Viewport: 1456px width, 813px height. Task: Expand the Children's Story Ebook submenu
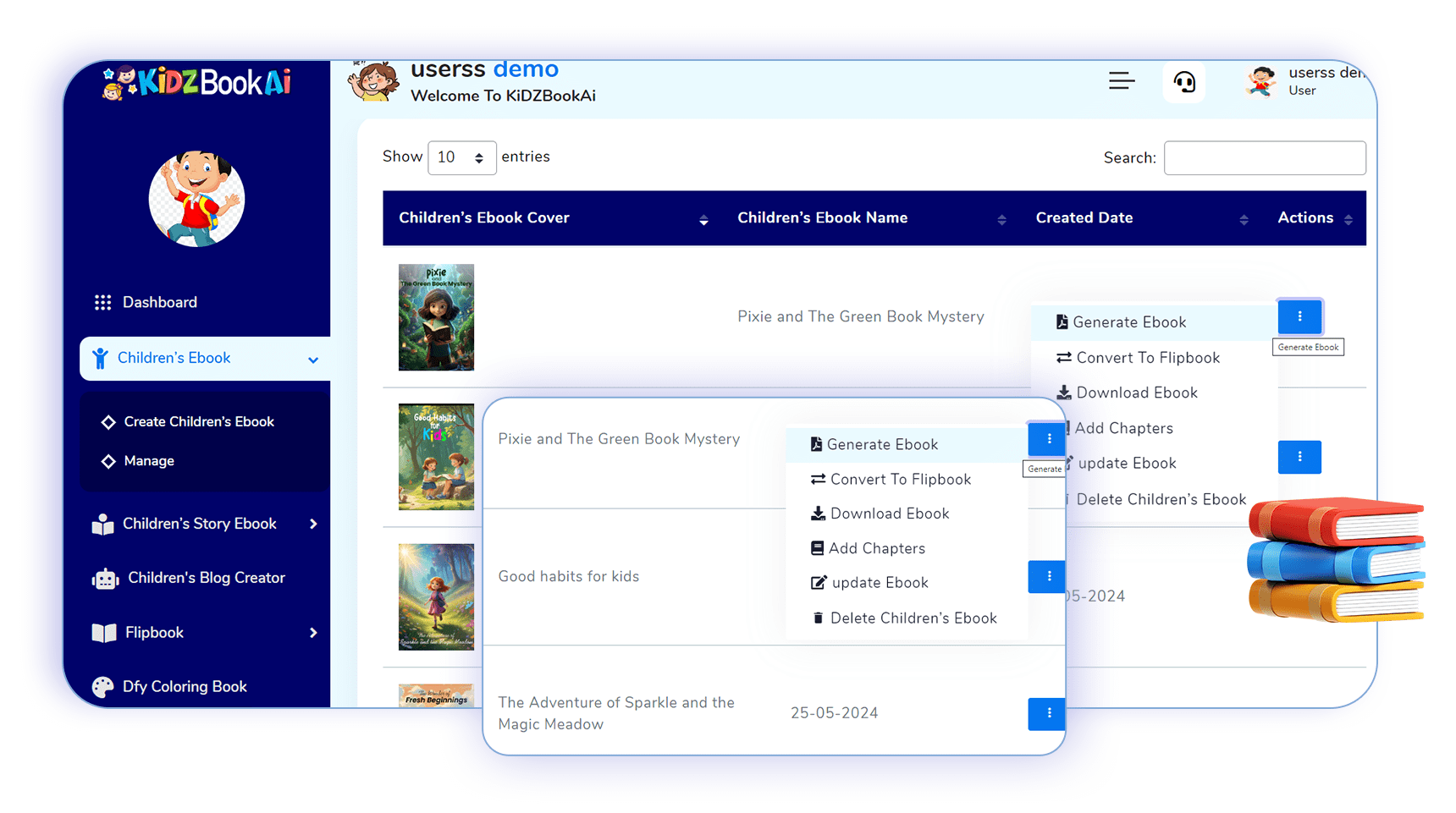(313, 525)
